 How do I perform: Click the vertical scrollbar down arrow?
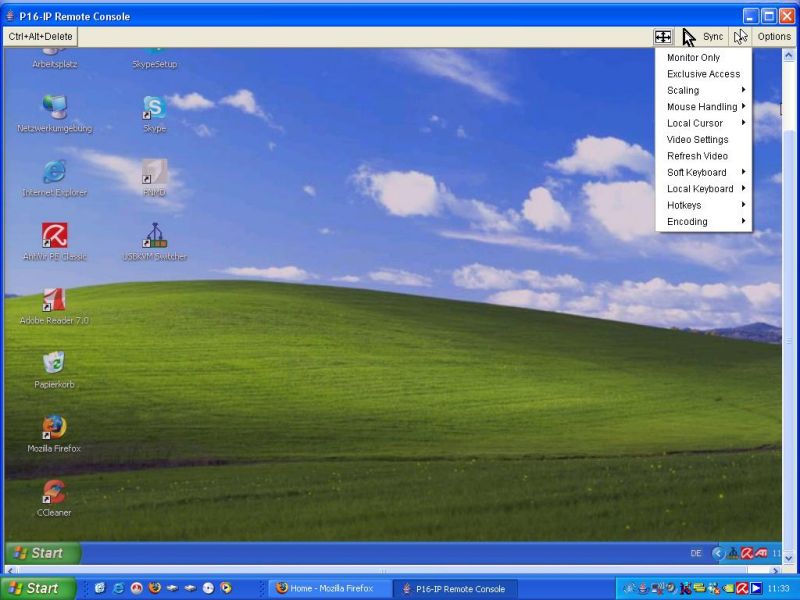pyautogui.click(x=788, y=558)
